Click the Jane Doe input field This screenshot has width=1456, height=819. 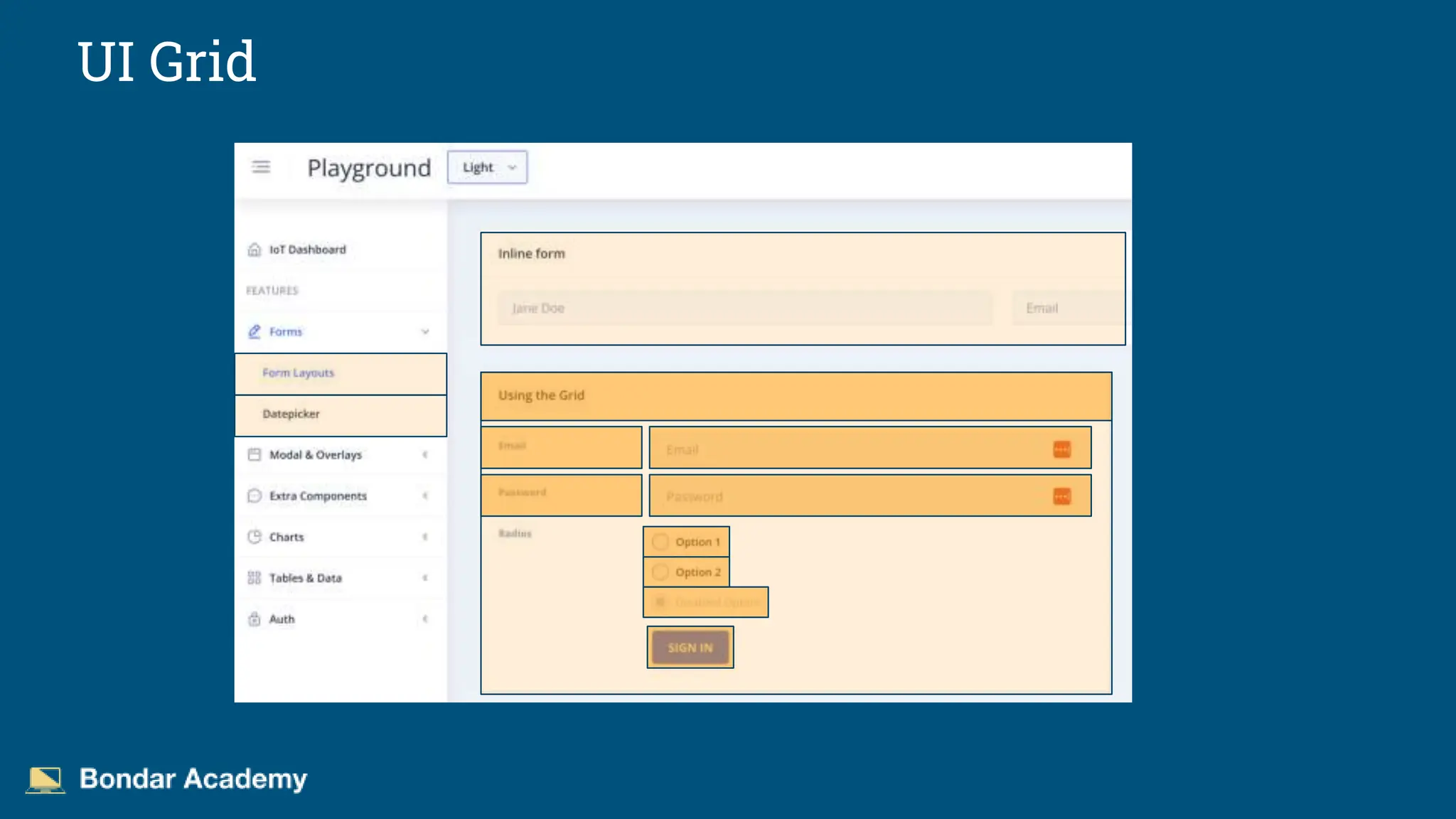tap(744, 308)
